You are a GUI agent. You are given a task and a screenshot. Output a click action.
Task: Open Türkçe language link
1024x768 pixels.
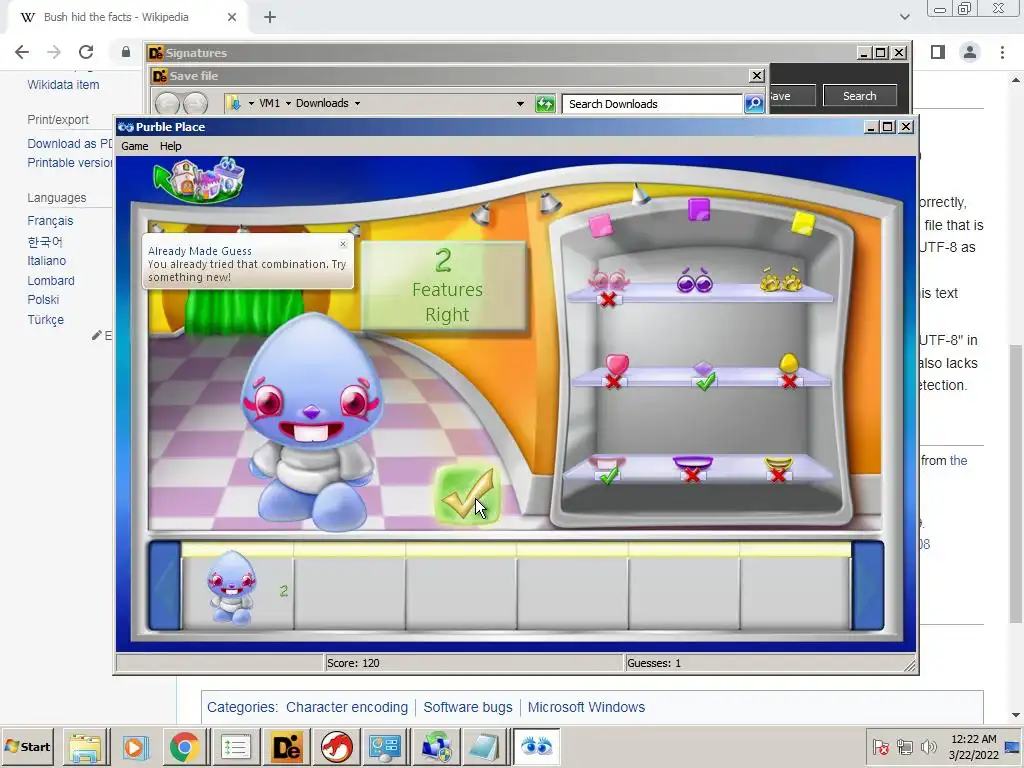46,320
